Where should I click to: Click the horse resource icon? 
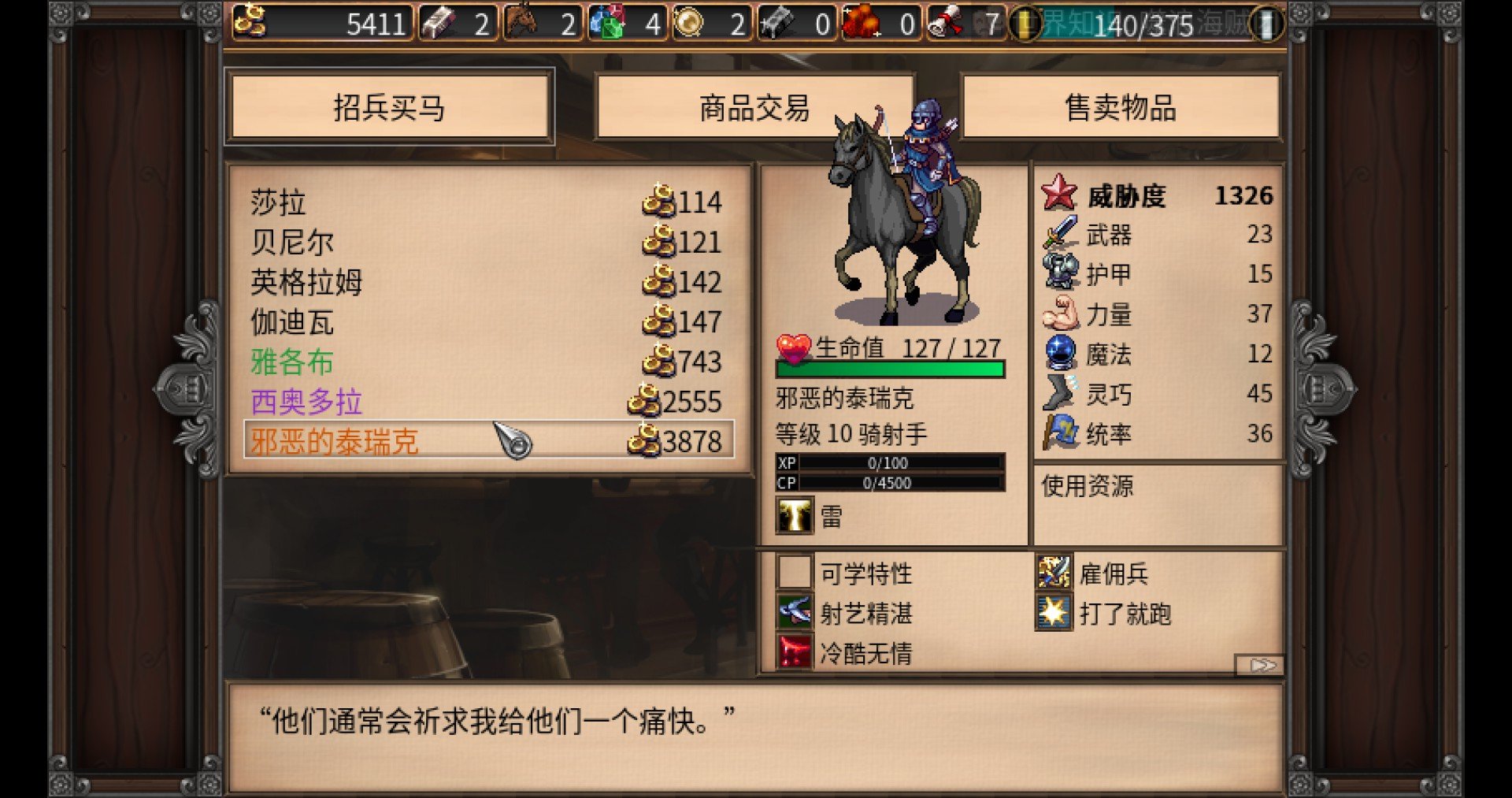(x=521, y=22)
